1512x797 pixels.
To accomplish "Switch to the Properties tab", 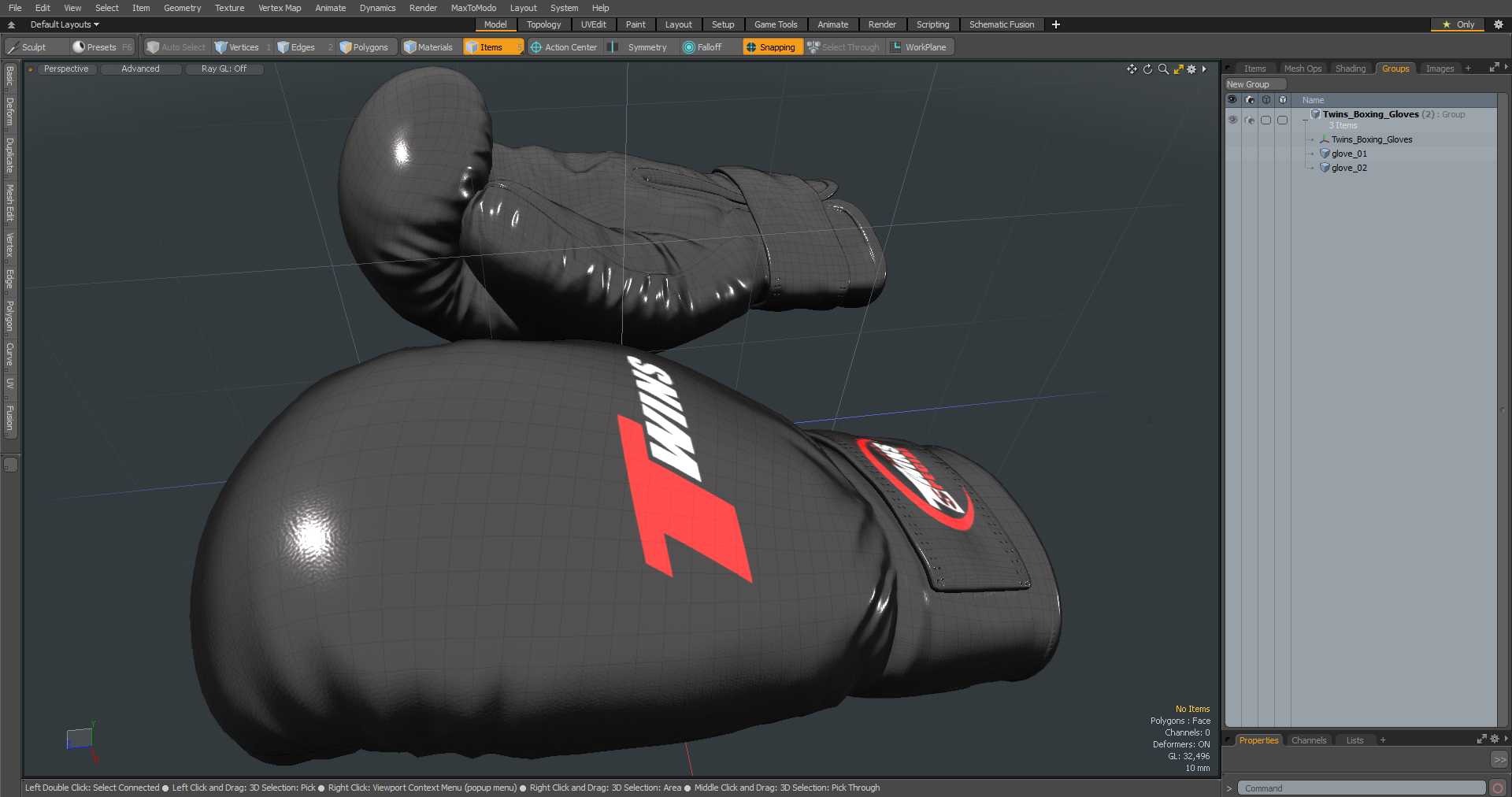I will pos(1258,740).
